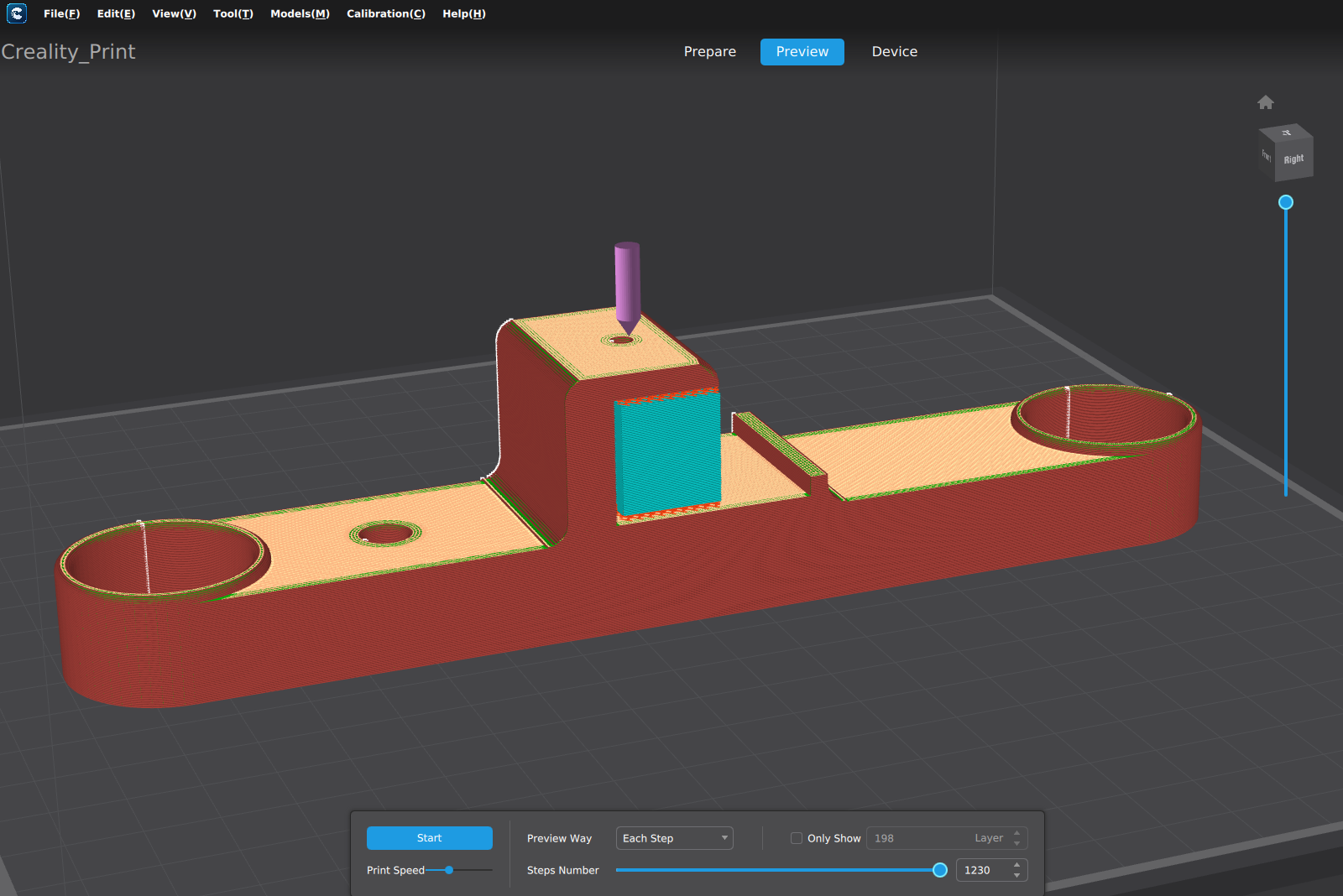Click the vertical layer slider handle
Viewport: 1343px width, 896px height.
click(1285, 202)
